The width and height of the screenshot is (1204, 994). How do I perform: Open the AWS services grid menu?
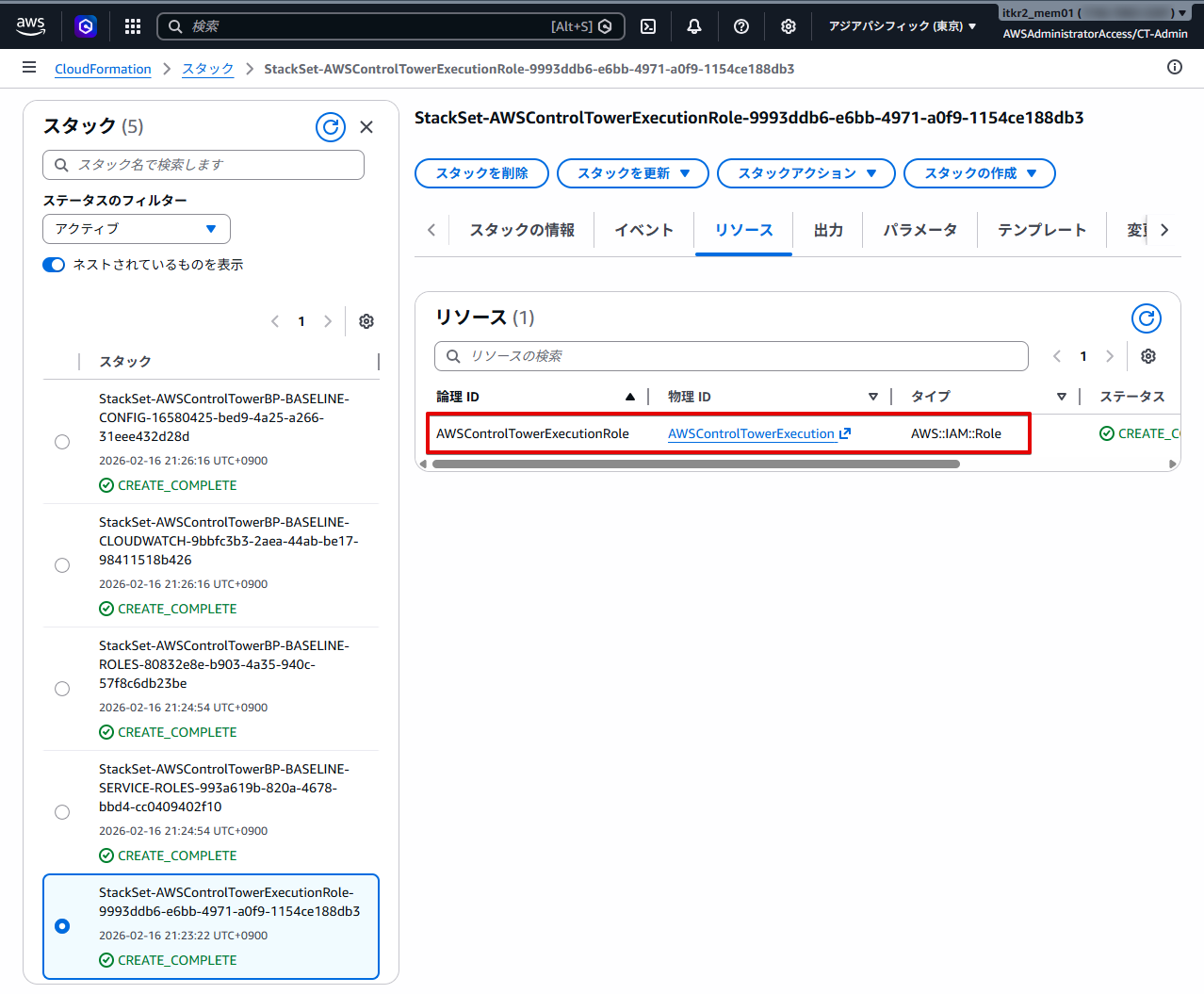(x=133, y=26)
